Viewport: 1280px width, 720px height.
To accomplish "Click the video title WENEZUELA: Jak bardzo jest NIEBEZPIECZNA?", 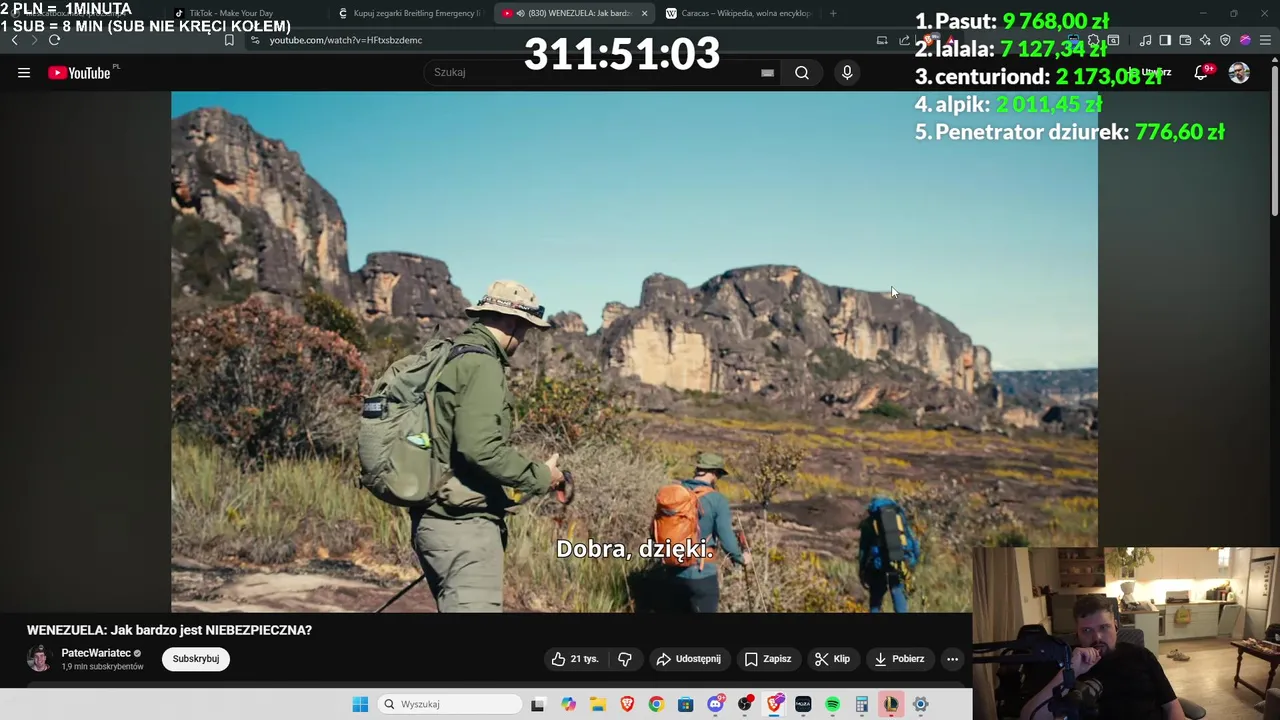I will [x=169, y=630].
